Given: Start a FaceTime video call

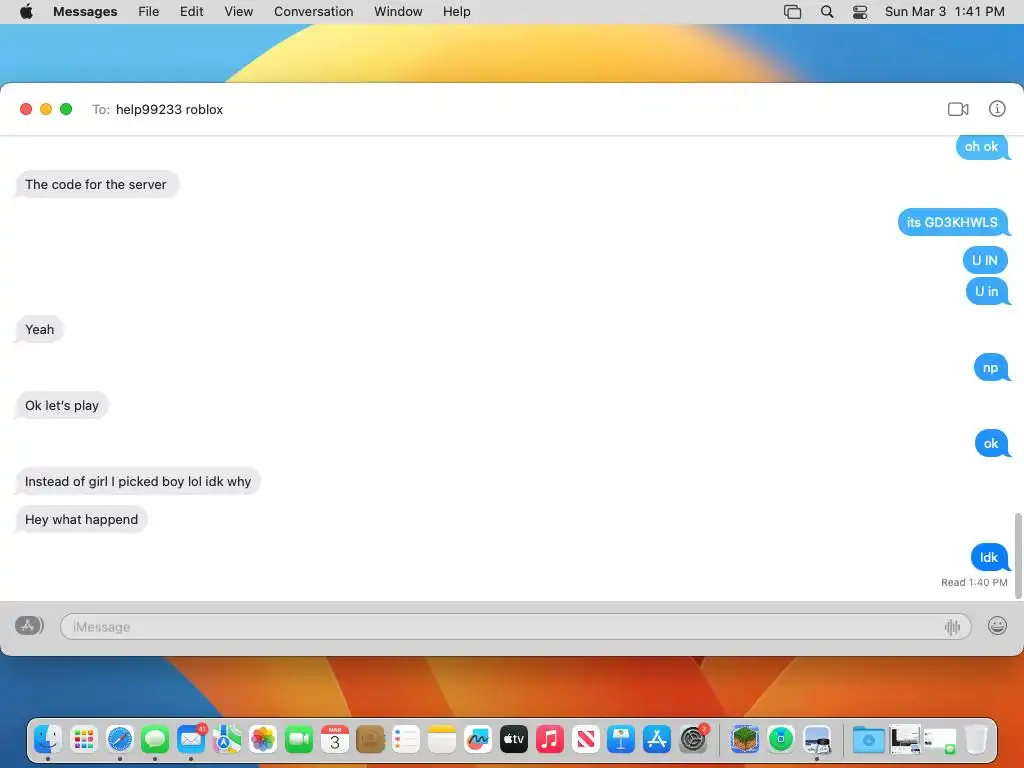Looking at the screenshot, I should pos(958,109).
